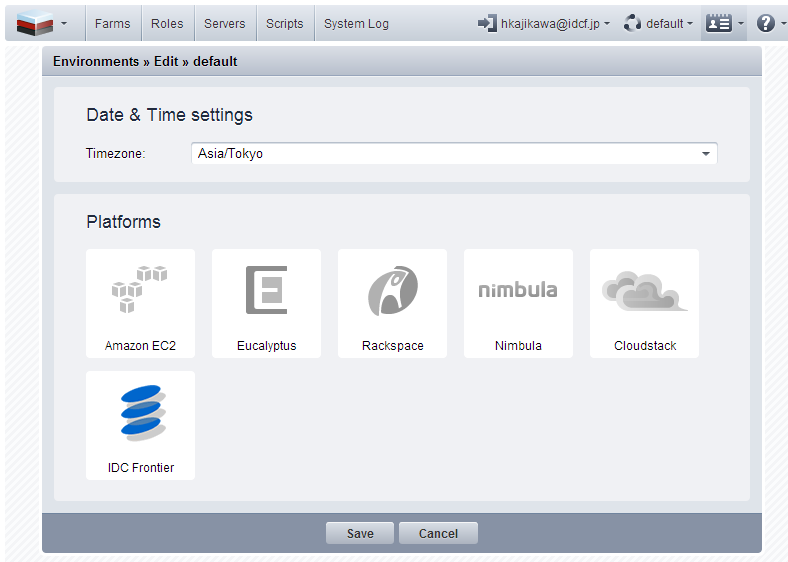
Task: Click the login arrow icon beside the email
Action: coord(487,23)
